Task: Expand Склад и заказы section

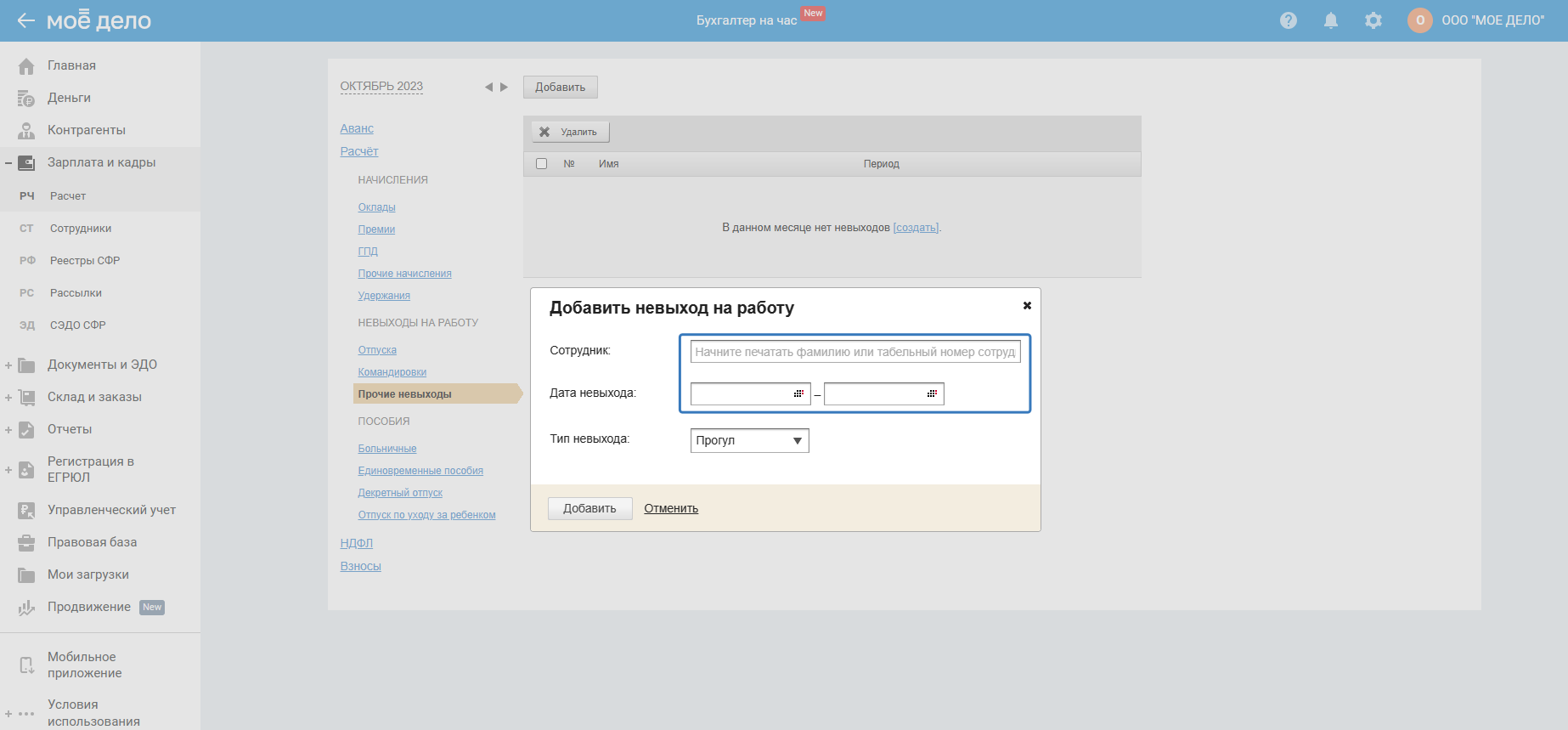Action: click(x=8, y=398)
